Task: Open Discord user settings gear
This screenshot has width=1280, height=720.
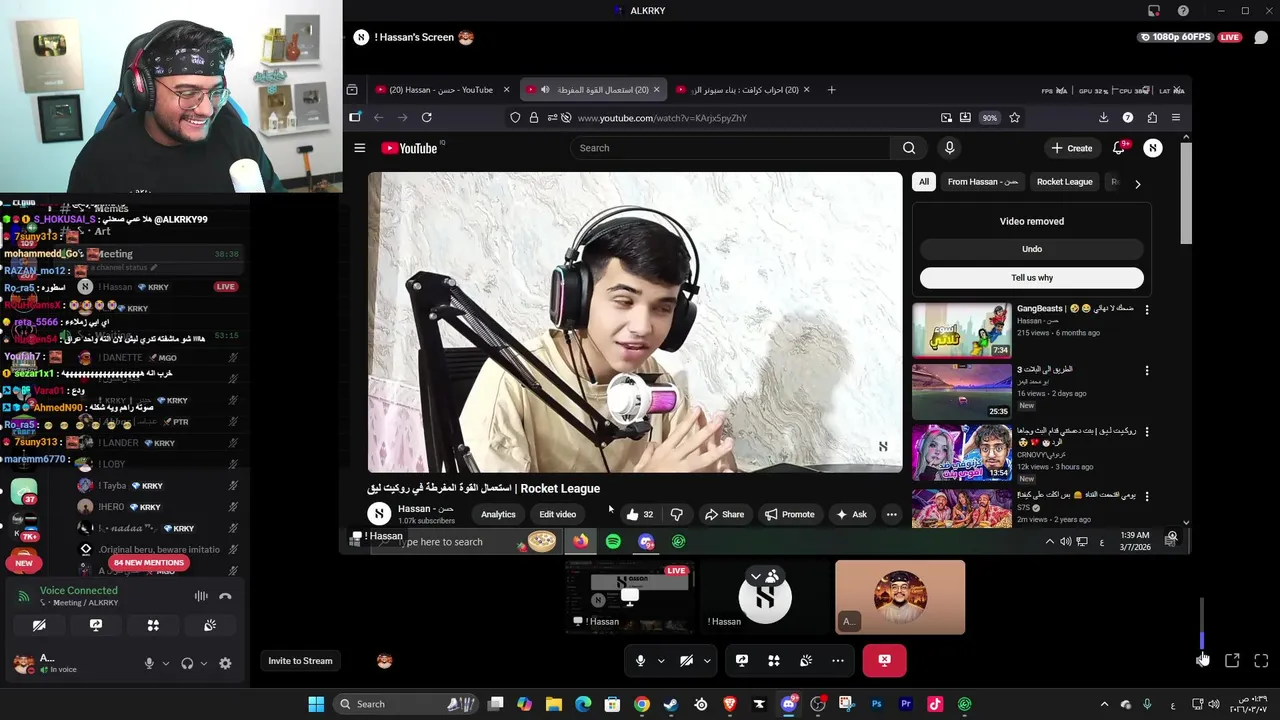Action: pos(225,663)
